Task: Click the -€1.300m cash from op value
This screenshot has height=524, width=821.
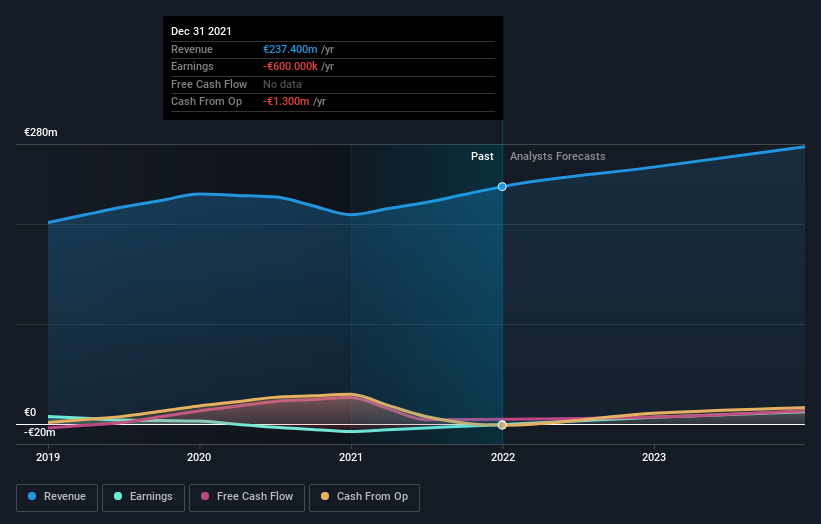Action: 286,102
